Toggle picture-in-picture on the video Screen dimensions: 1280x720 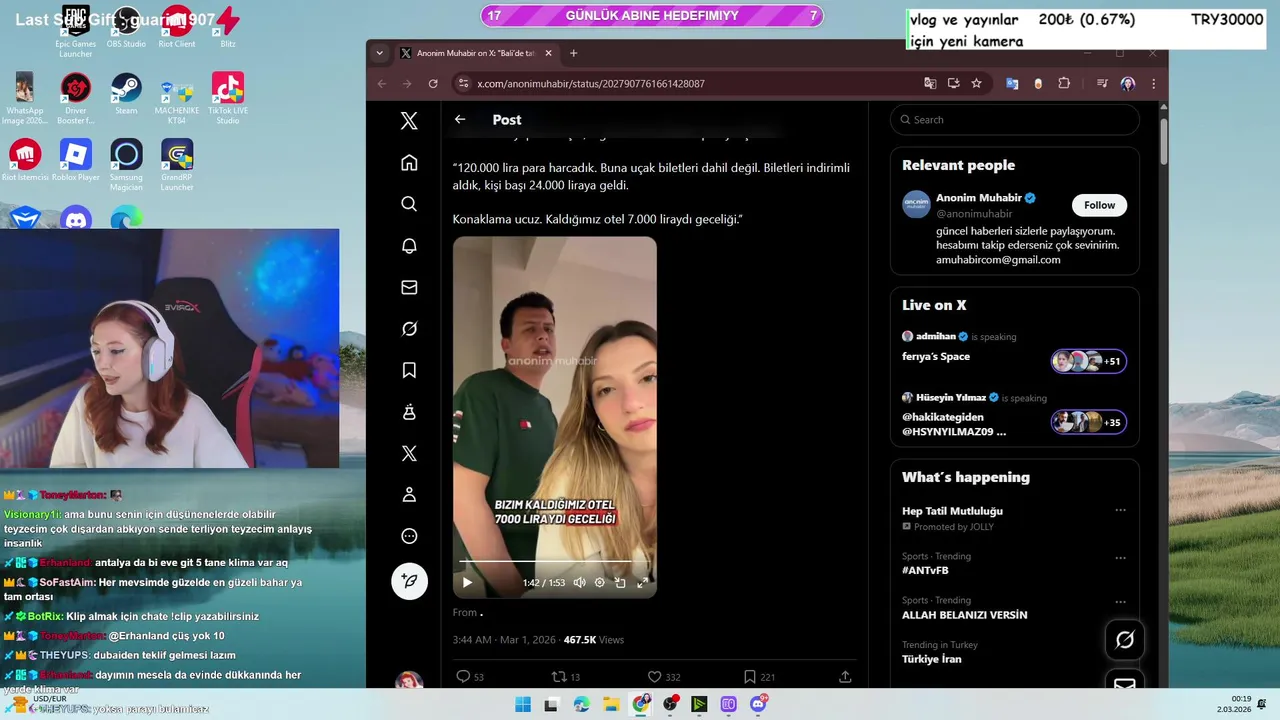(x=620, y=582)
